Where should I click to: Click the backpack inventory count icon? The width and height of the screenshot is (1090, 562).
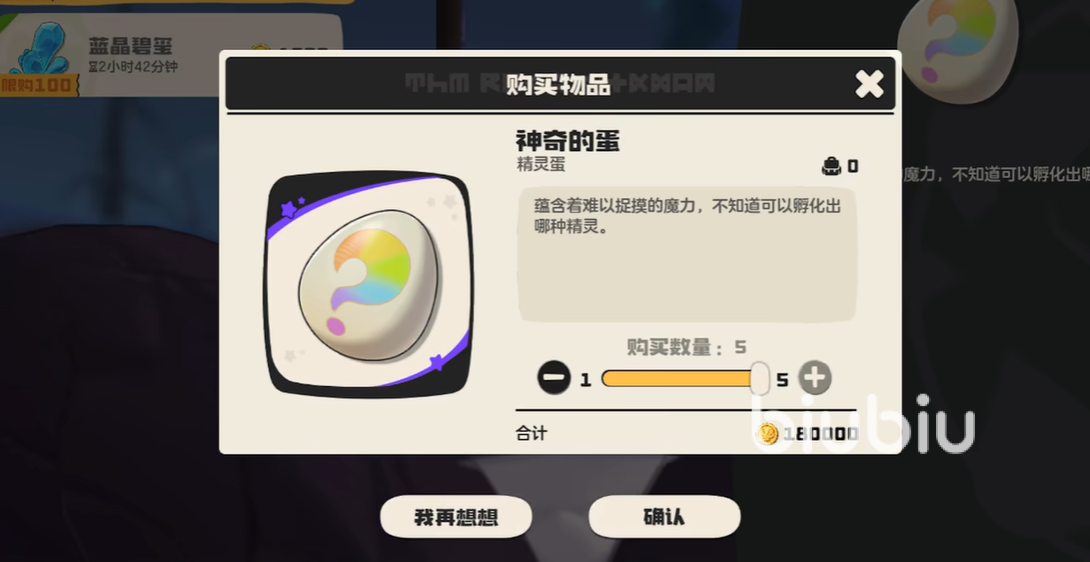click(831, 166)
